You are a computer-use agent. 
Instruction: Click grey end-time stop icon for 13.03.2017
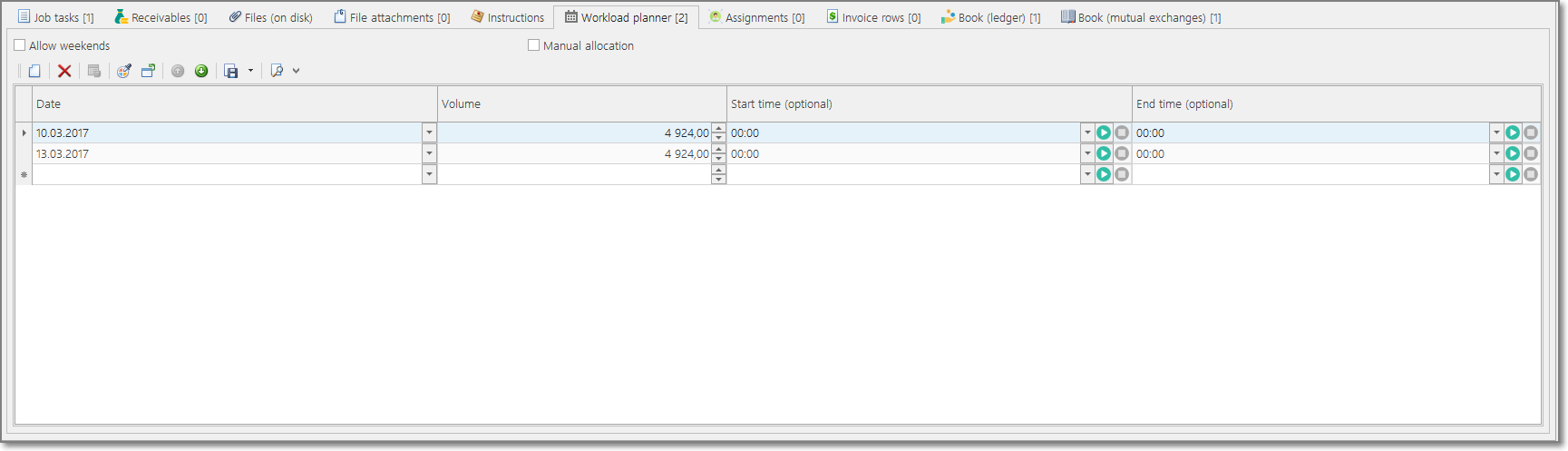(x=1531, y=153)
